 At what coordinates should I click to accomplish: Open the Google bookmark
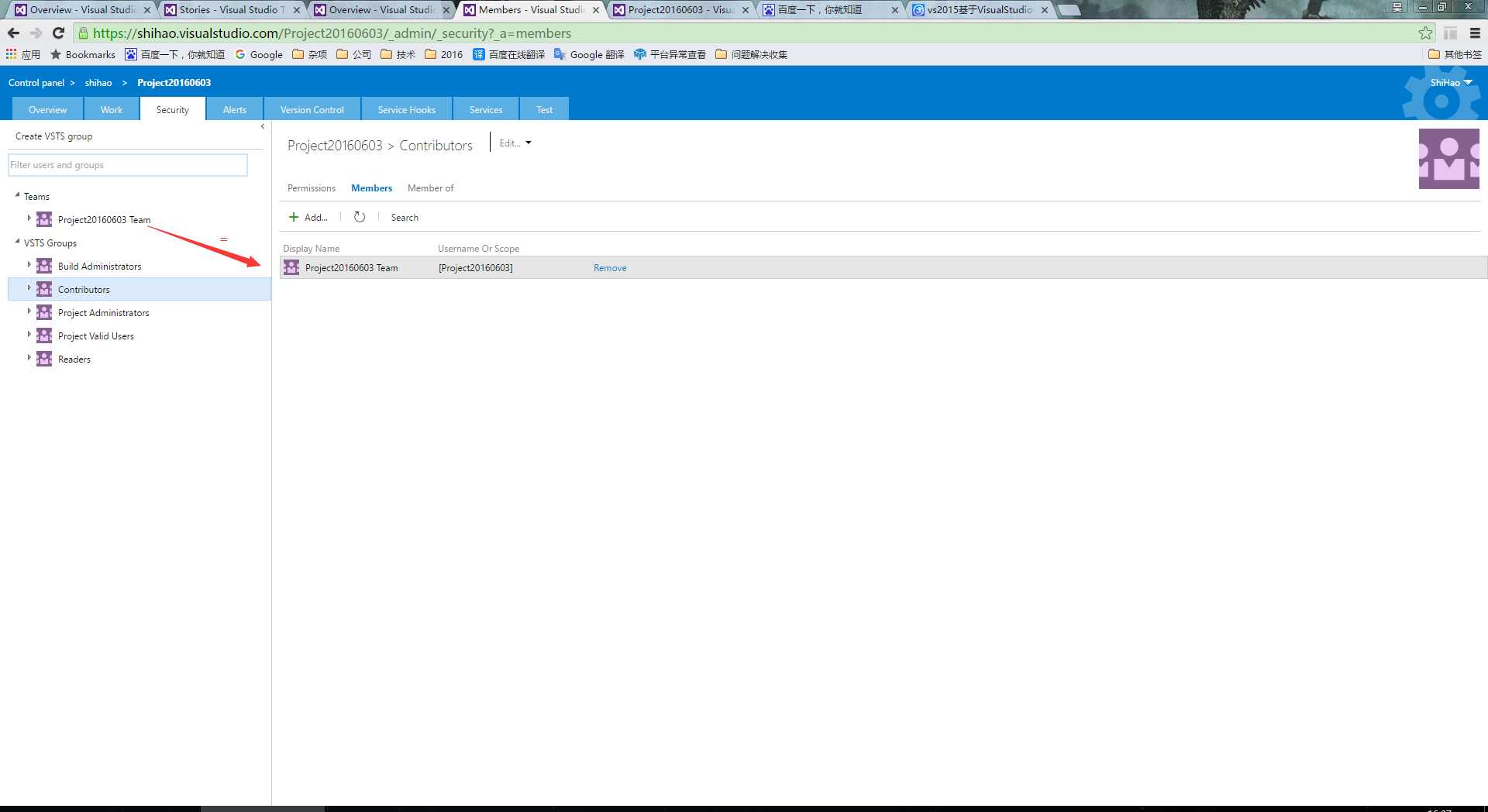pyautogui.click(x=259, y=54)
